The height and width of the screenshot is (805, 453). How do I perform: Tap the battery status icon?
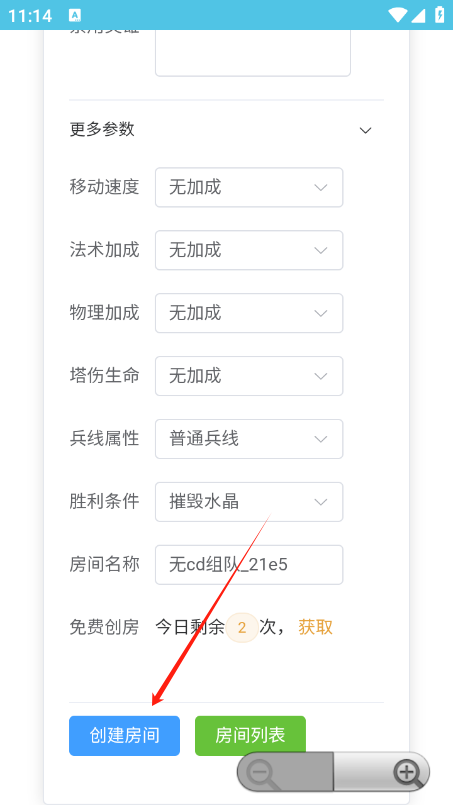440,14
